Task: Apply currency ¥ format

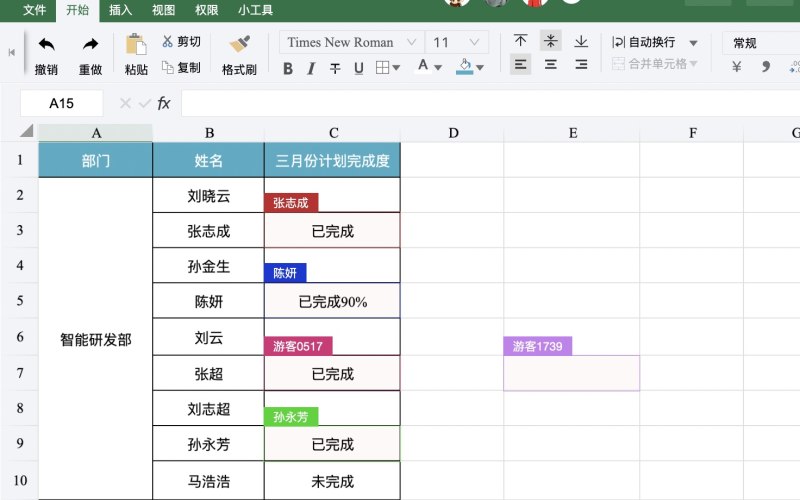Action: [x=736, y=66]
